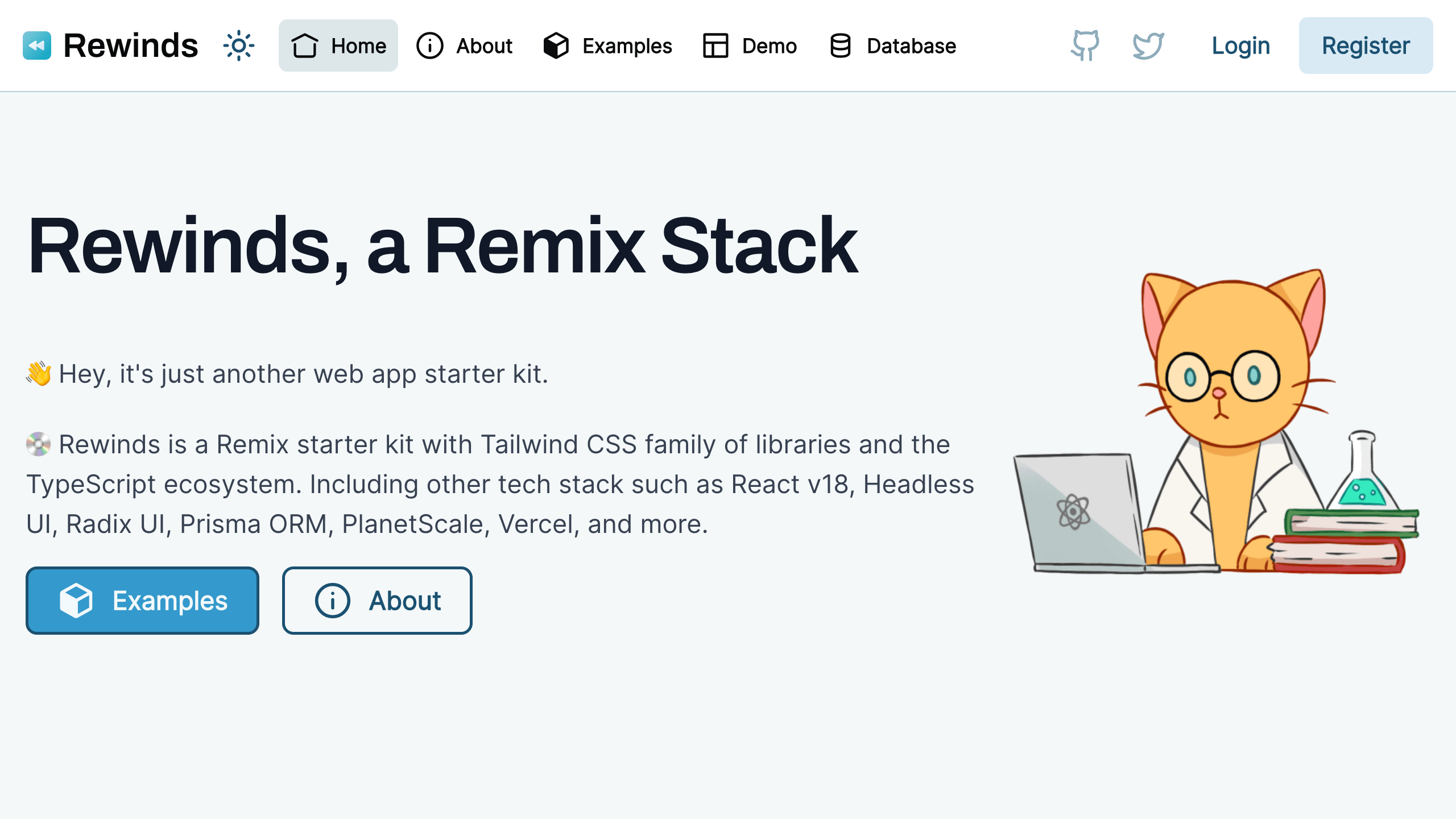Screen dimensions: 1456x819
Task: Open the GitHub icon link
Action: pos(1085,45)
